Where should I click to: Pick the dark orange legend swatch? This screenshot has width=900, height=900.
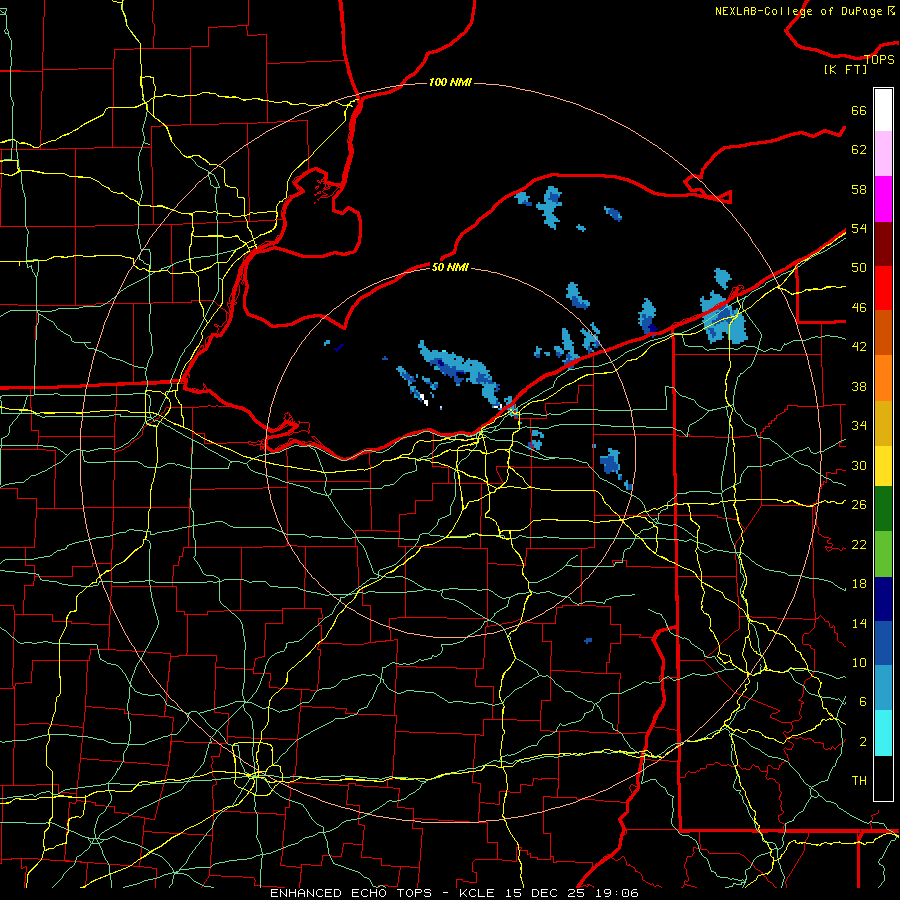click(x=883, y=333)
